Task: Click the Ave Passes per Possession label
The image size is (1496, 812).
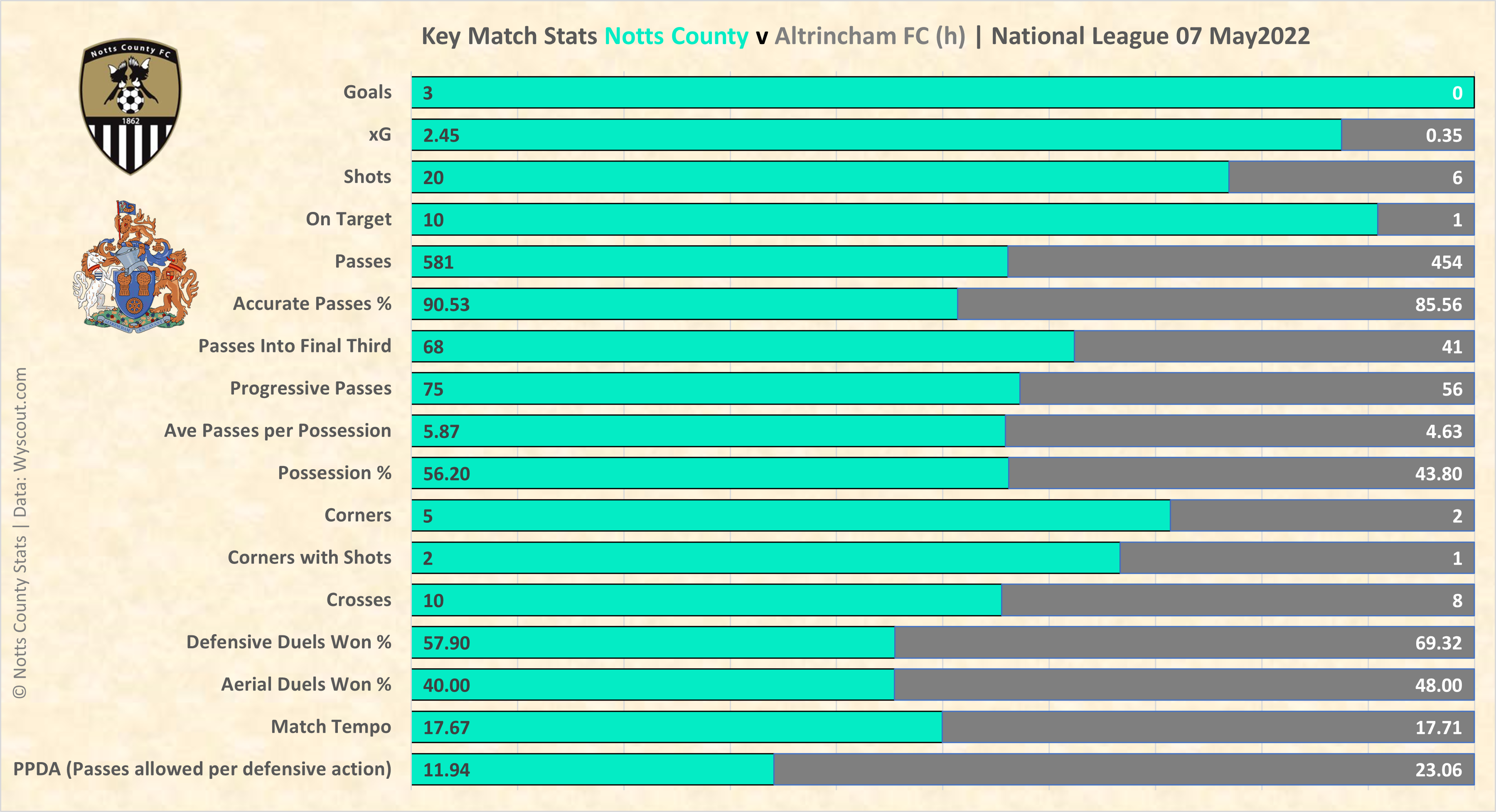Action: [277, 431]
